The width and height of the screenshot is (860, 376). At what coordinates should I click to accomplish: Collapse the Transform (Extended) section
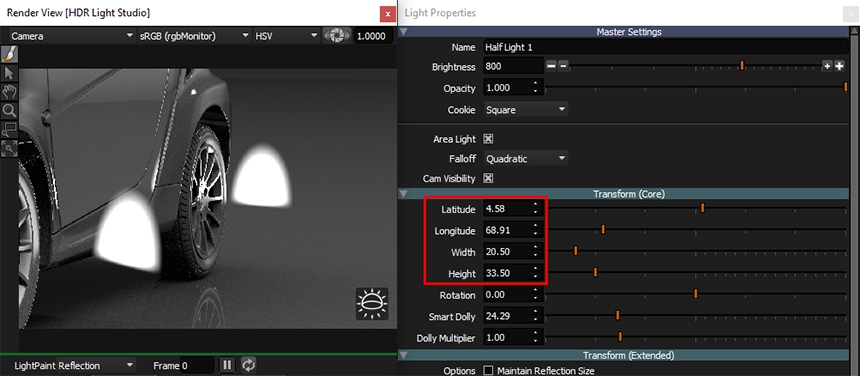click(x=405, y=355)
